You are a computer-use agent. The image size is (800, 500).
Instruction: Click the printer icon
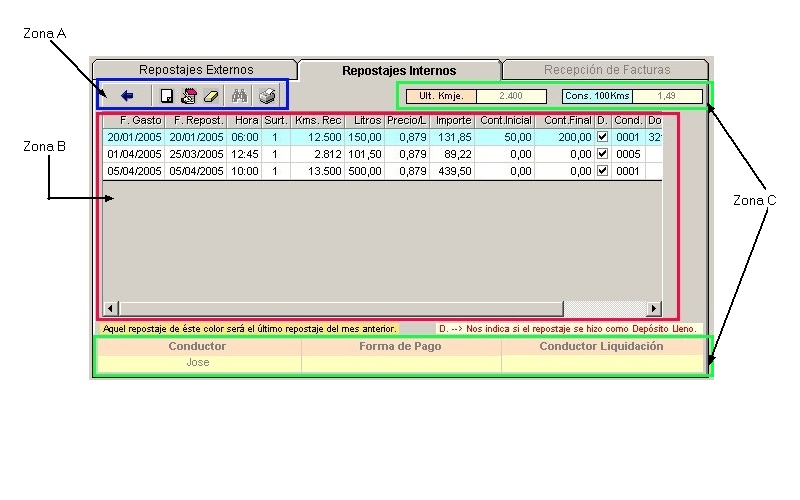(267, 95)
